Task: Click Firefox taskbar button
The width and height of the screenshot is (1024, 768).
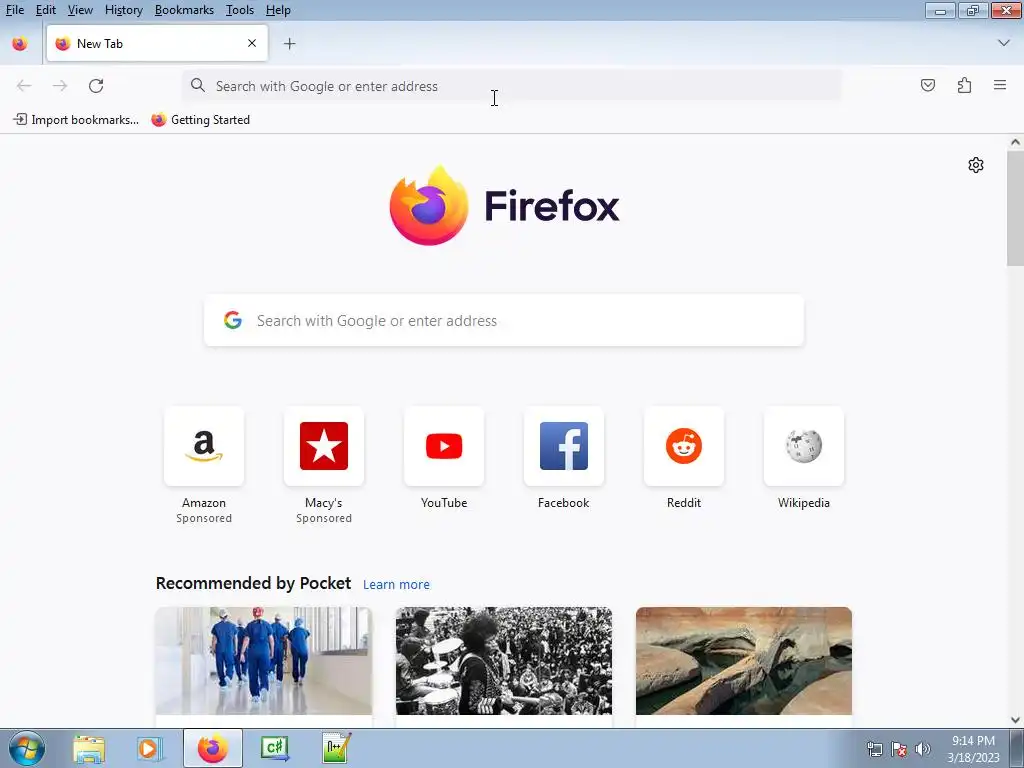Action: point(213,748)
